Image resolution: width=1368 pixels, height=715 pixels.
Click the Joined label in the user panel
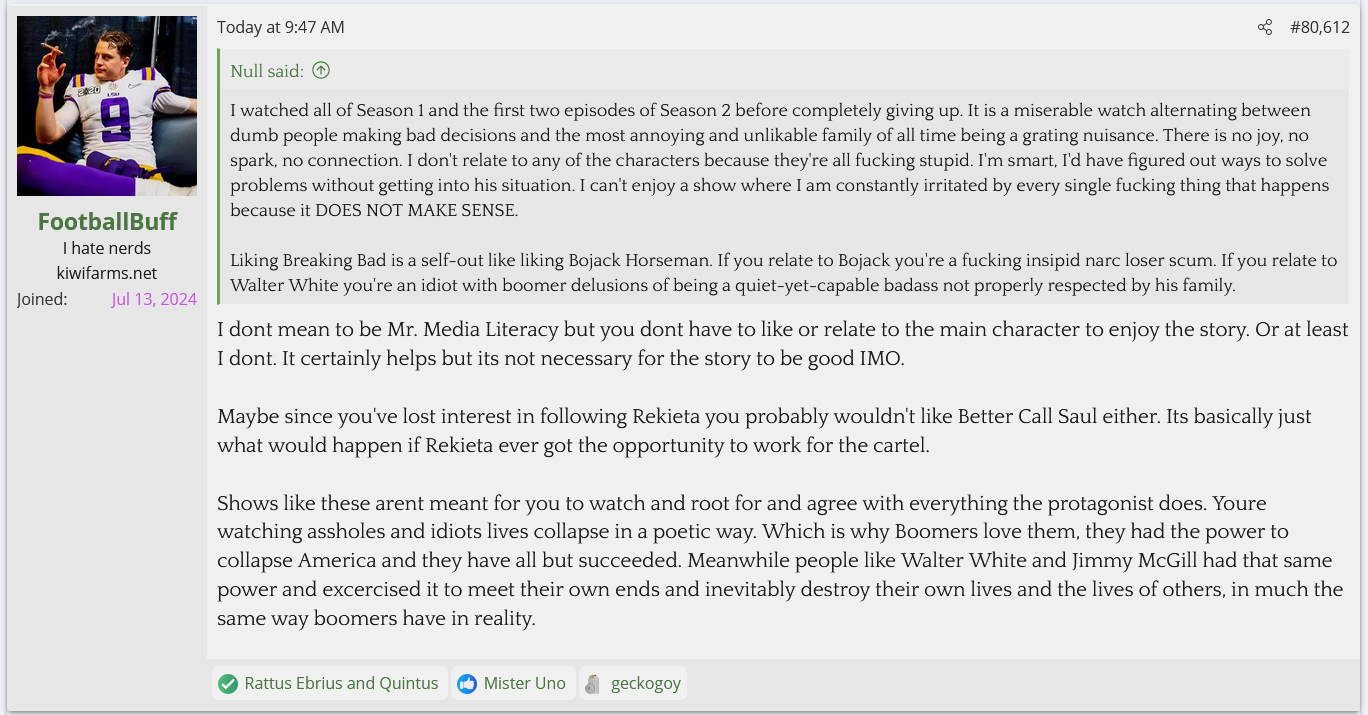[42, 299]
